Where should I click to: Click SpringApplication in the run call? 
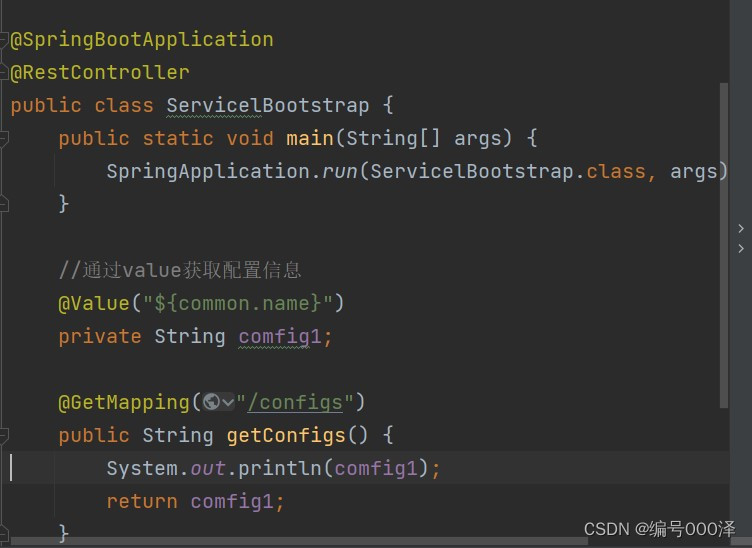pyautogui.click(x=208, y=172)
